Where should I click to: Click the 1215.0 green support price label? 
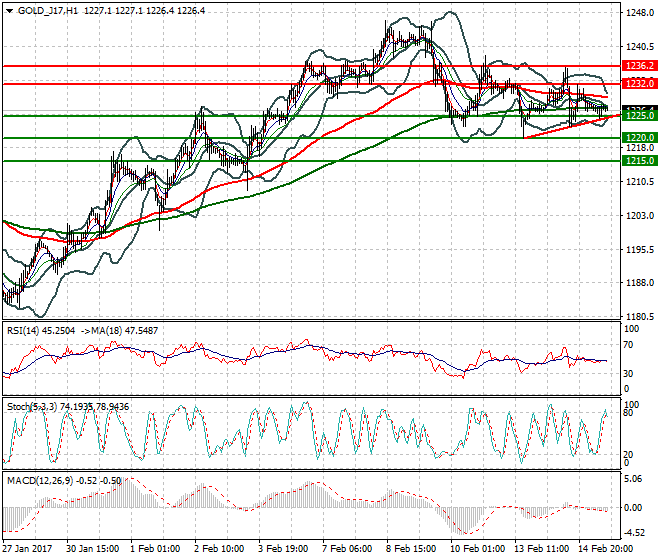[x=640, y=160]
